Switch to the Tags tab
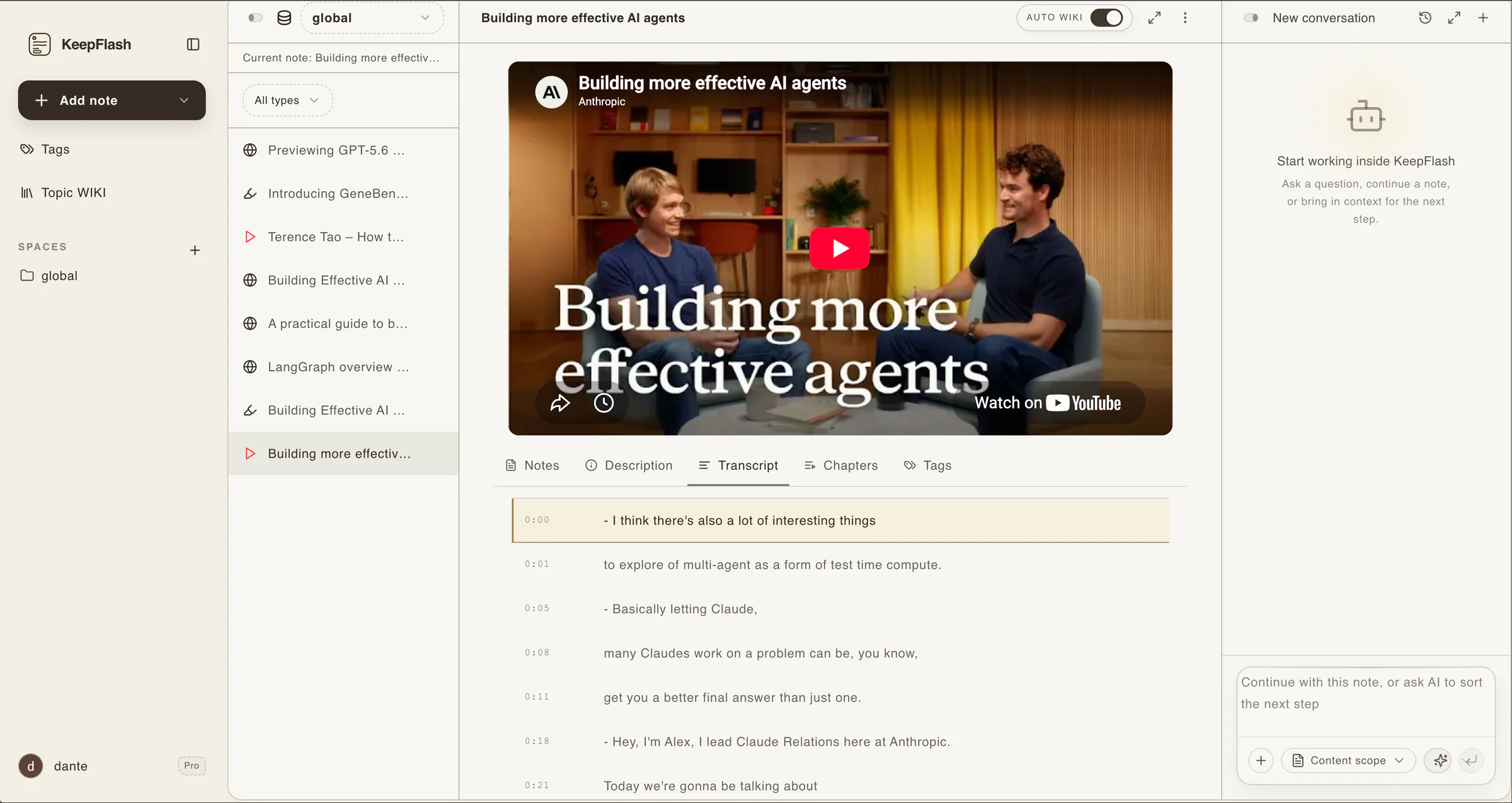1512x803 pixels. pyautogui.click(x=927, y=465)
